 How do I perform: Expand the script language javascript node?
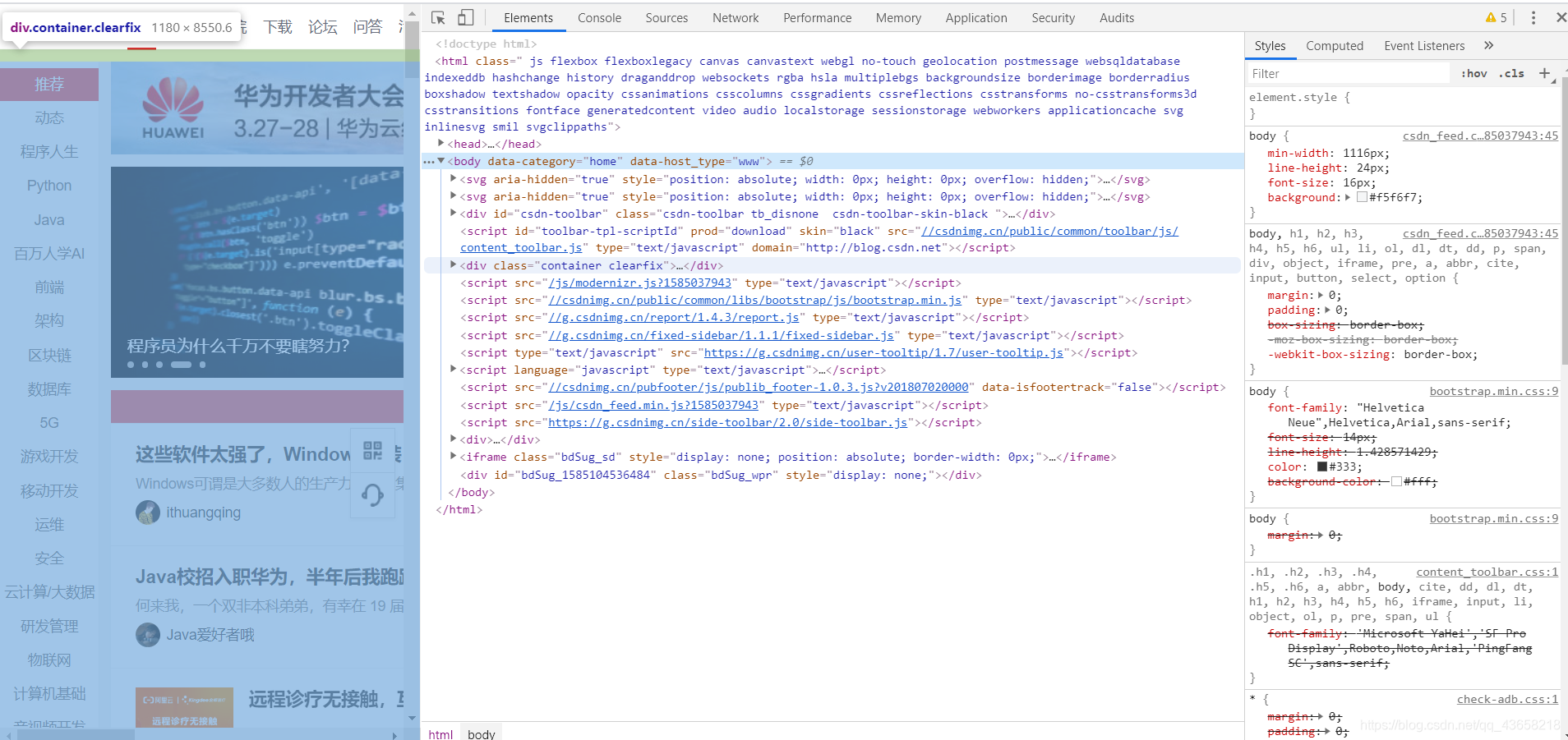tap(453, 370)
